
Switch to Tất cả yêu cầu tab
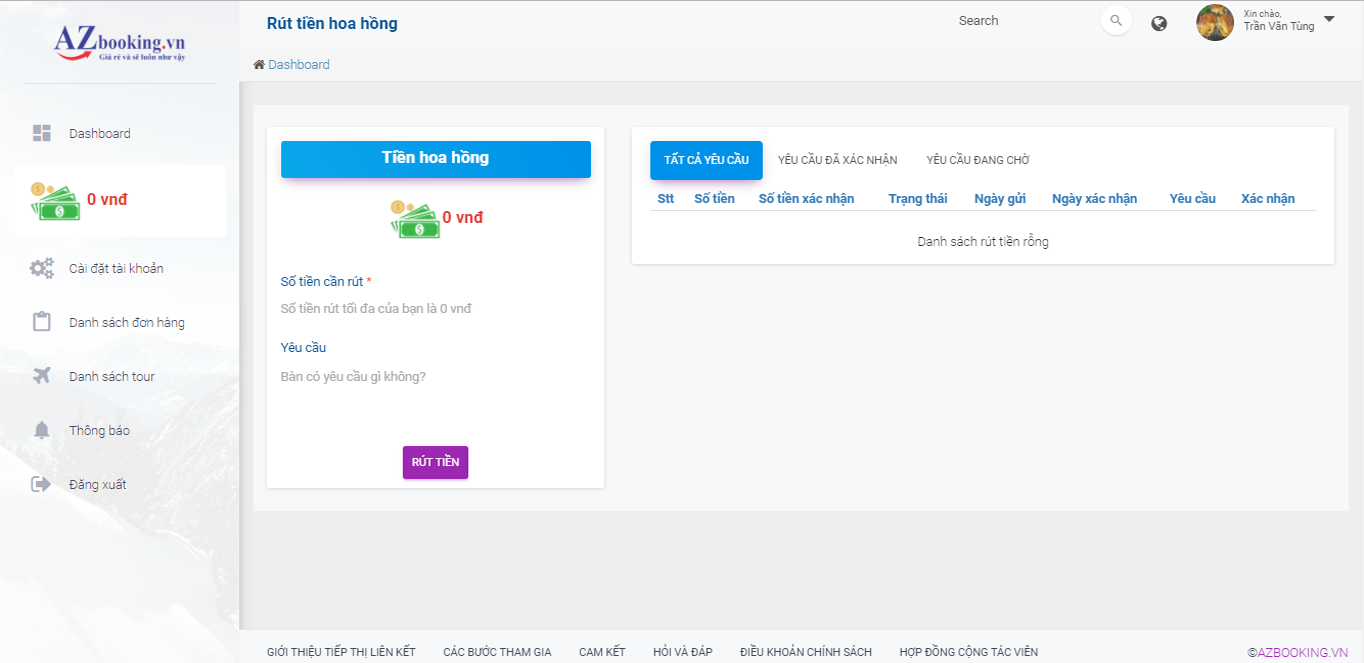[706, 160]
